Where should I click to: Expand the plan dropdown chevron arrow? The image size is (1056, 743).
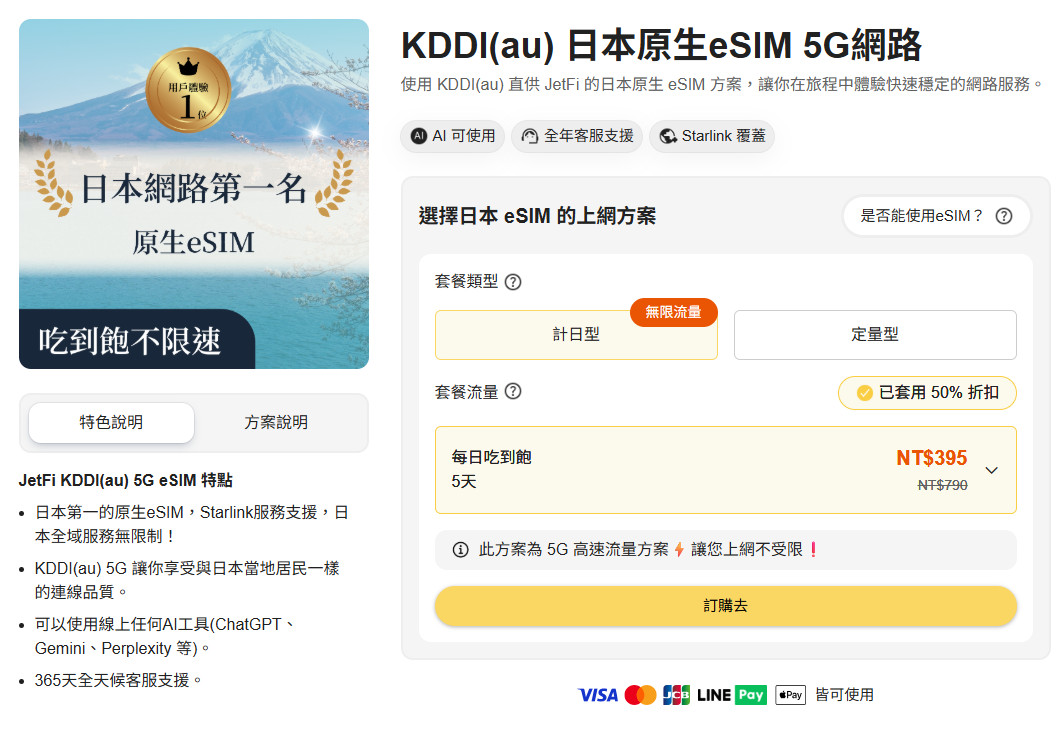coord(992,470)
